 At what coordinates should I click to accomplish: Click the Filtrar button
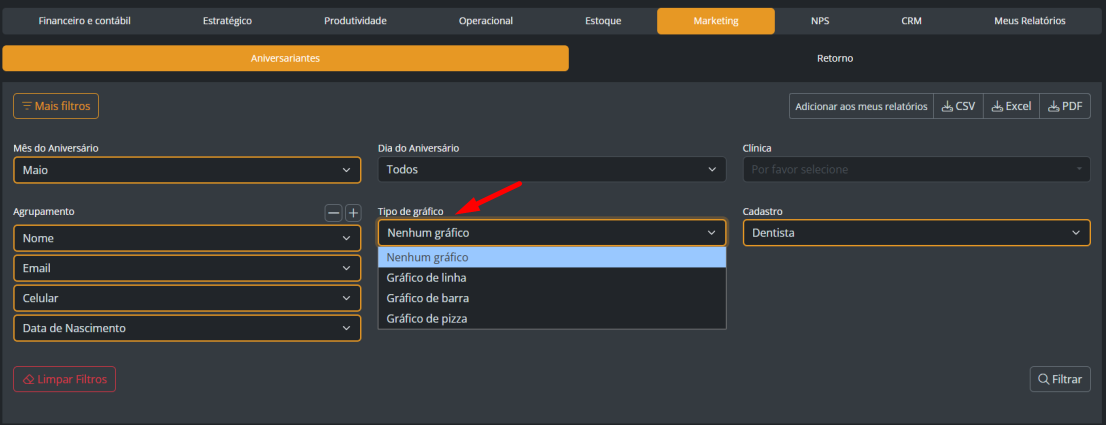coord(1060,379)
